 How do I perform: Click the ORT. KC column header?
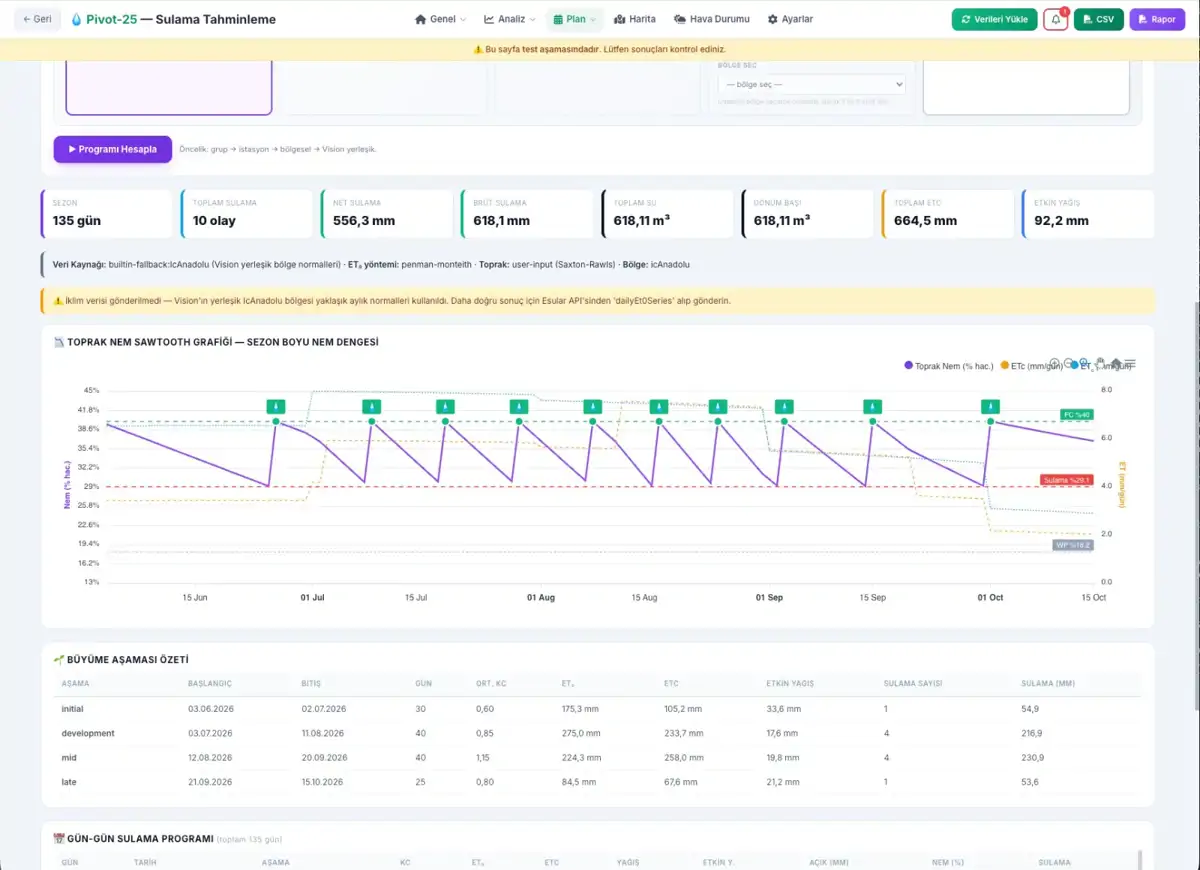[492, 684]
